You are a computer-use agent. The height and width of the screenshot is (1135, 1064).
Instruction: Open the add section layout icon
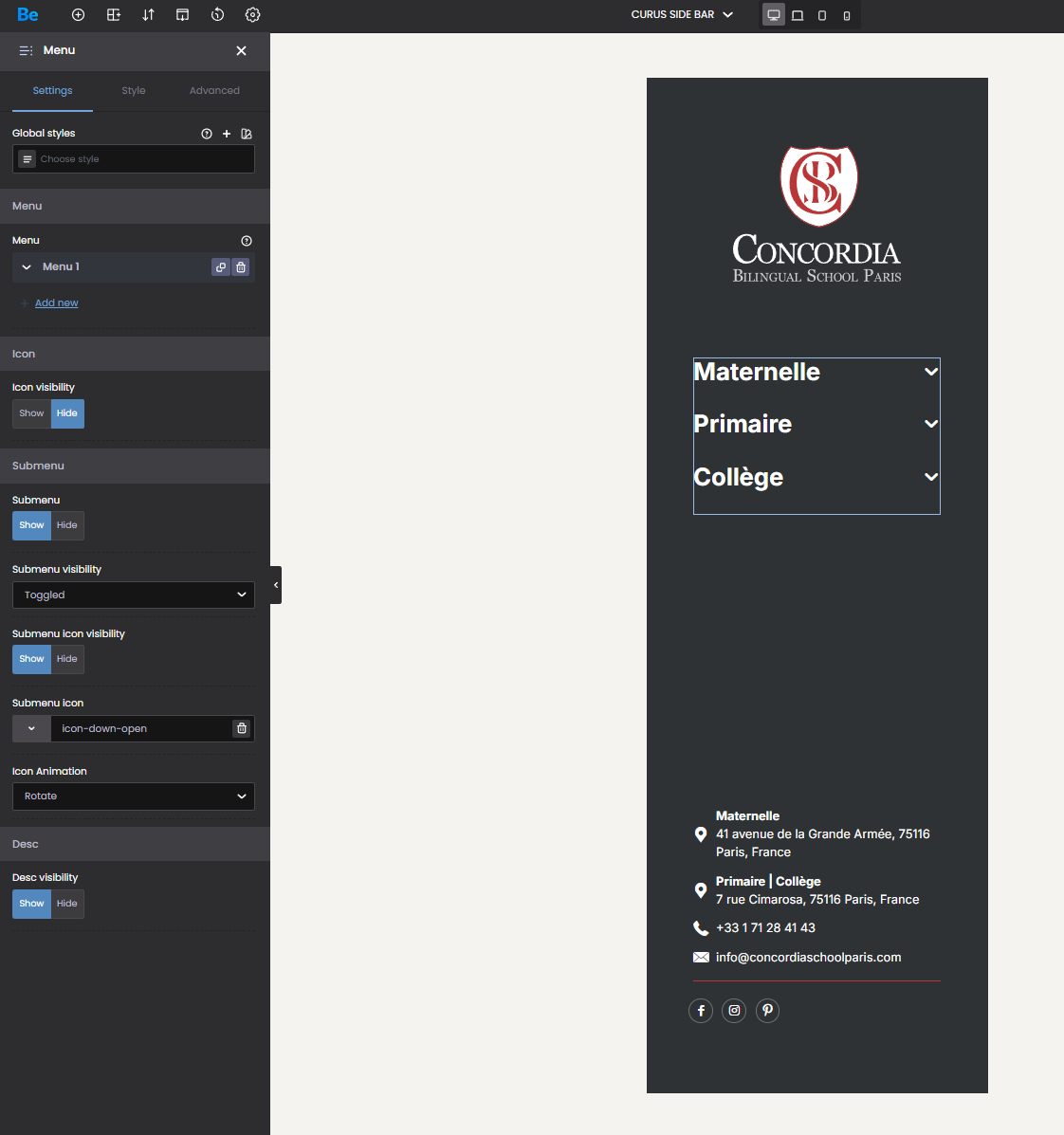click(114, 14)
